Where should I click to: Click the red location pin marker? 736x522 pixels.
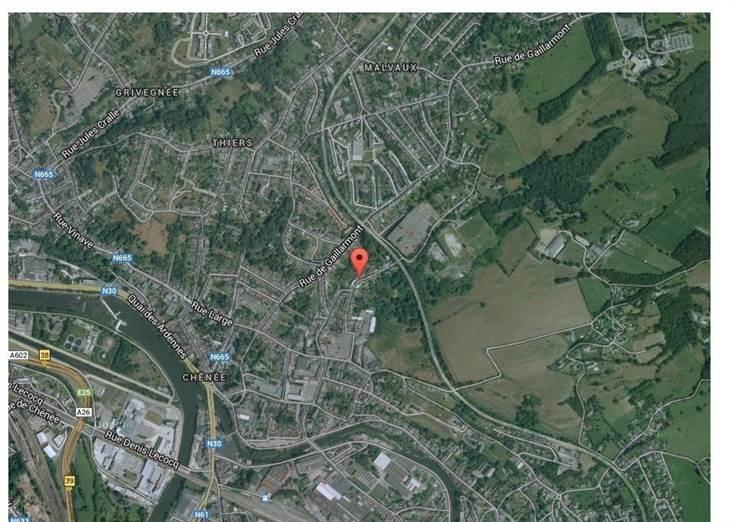[x=360, y=263]
